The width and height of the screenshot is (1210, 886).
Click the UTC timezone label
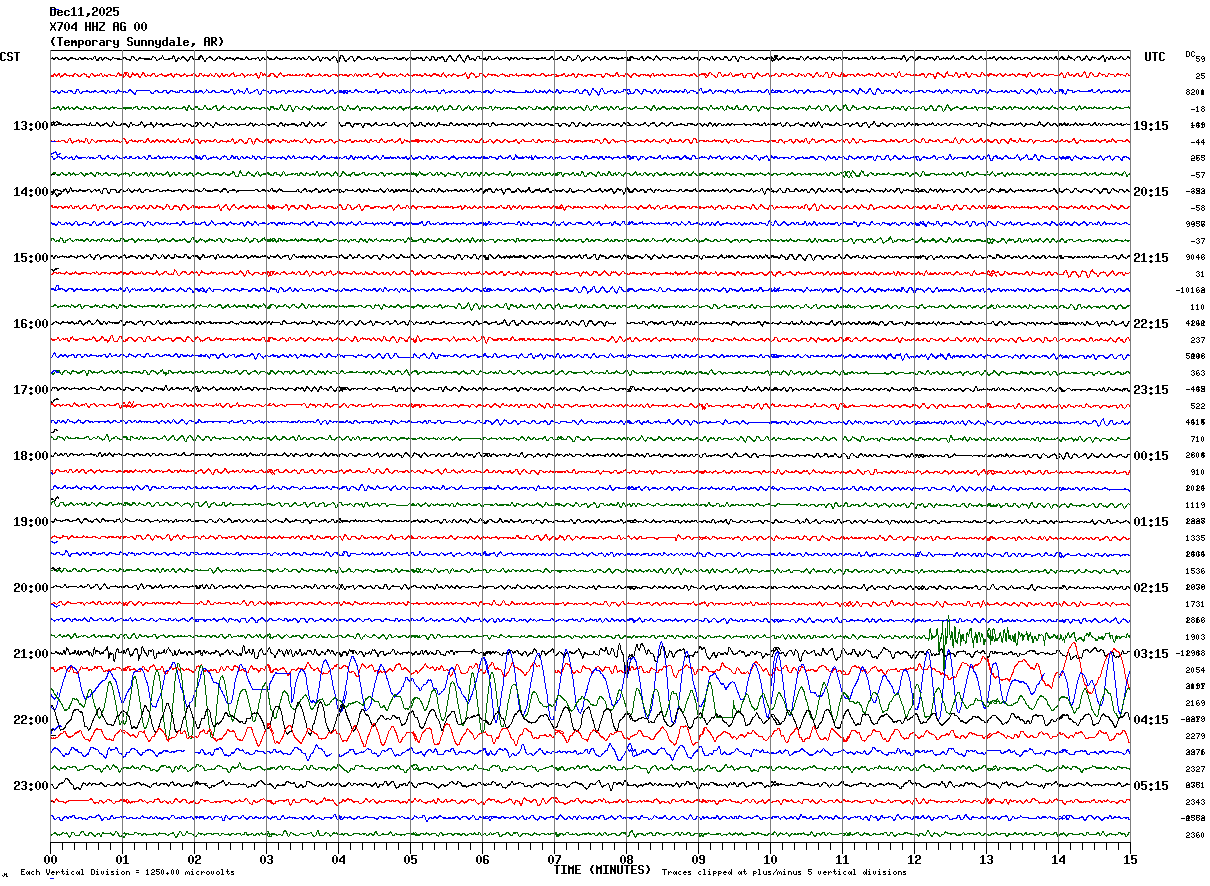(x=1154, y=57)
